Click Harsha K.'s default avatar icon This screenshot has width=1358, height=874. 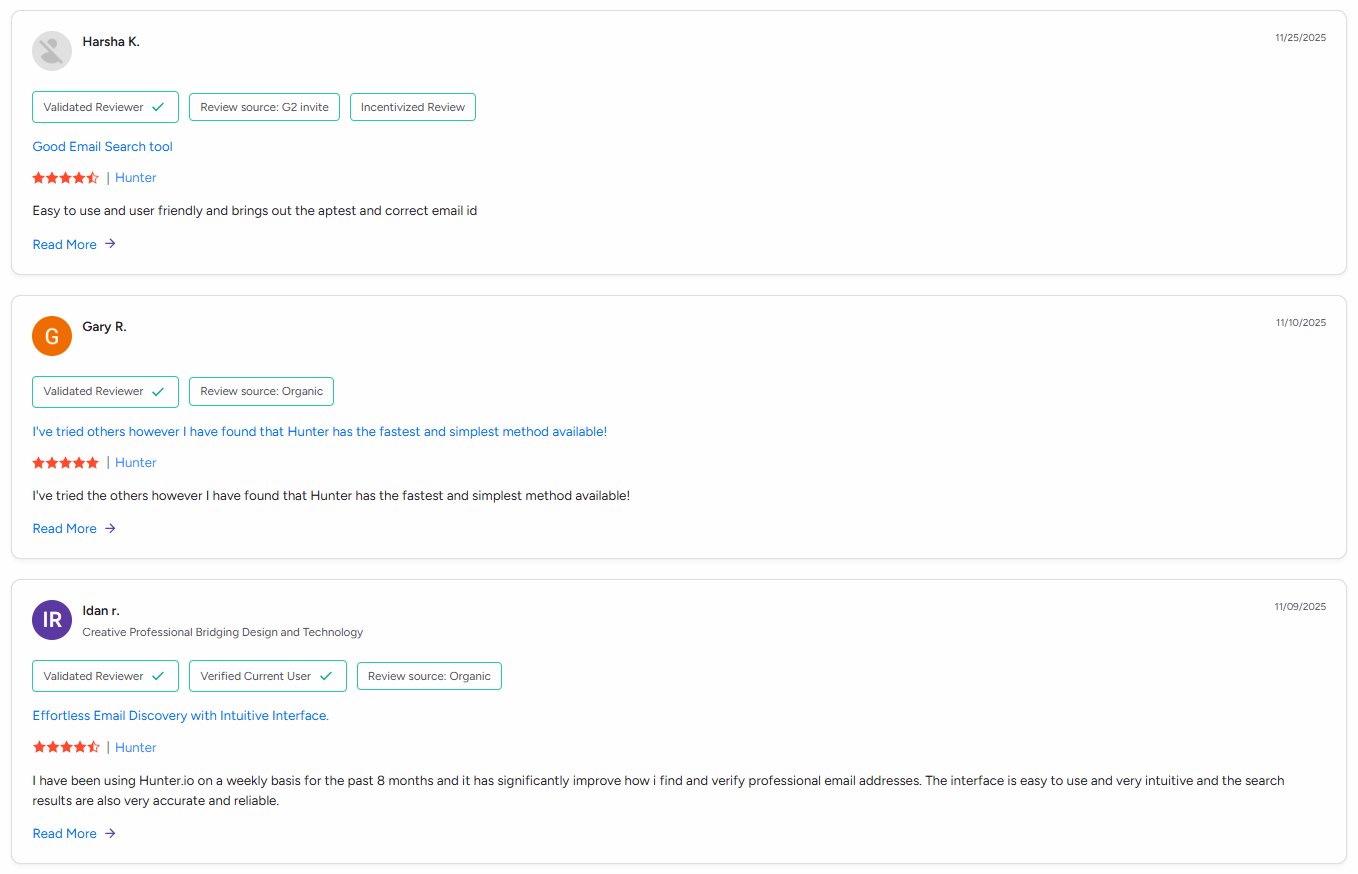[52, 51]
